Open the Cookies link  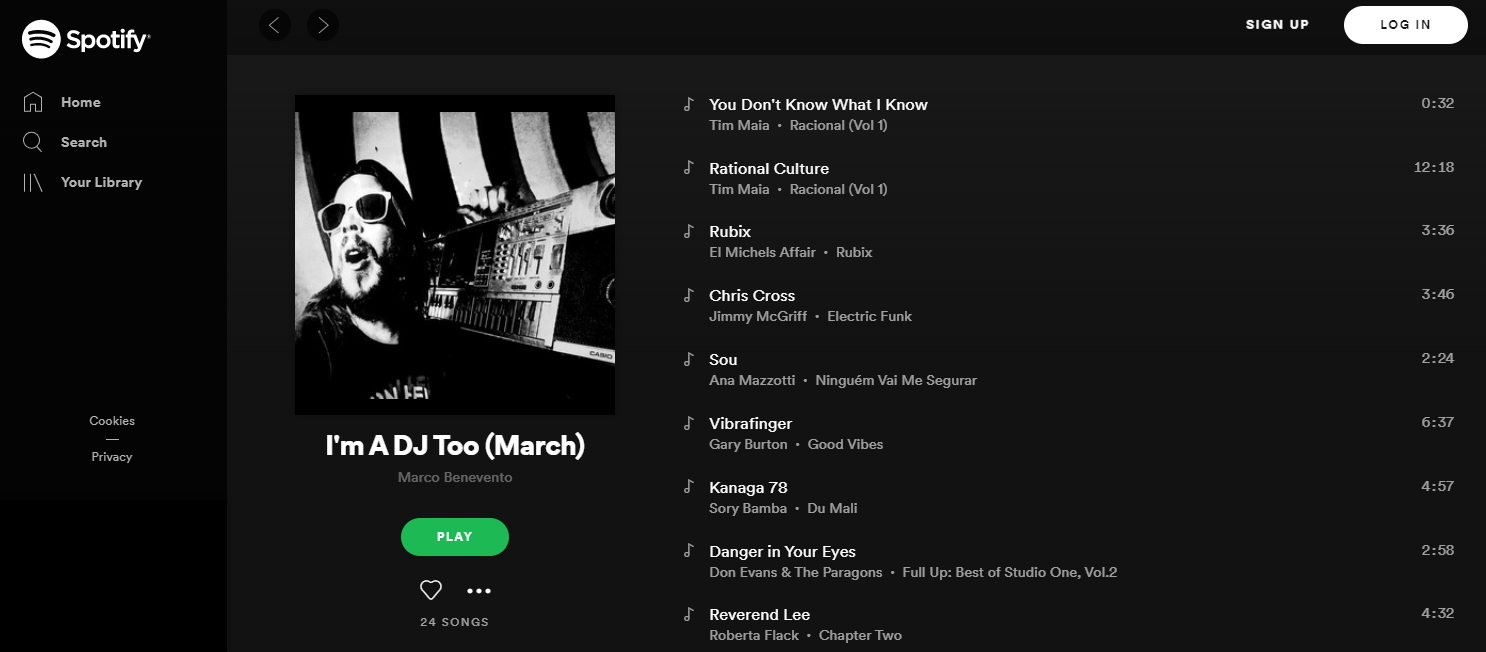(112, 421)
